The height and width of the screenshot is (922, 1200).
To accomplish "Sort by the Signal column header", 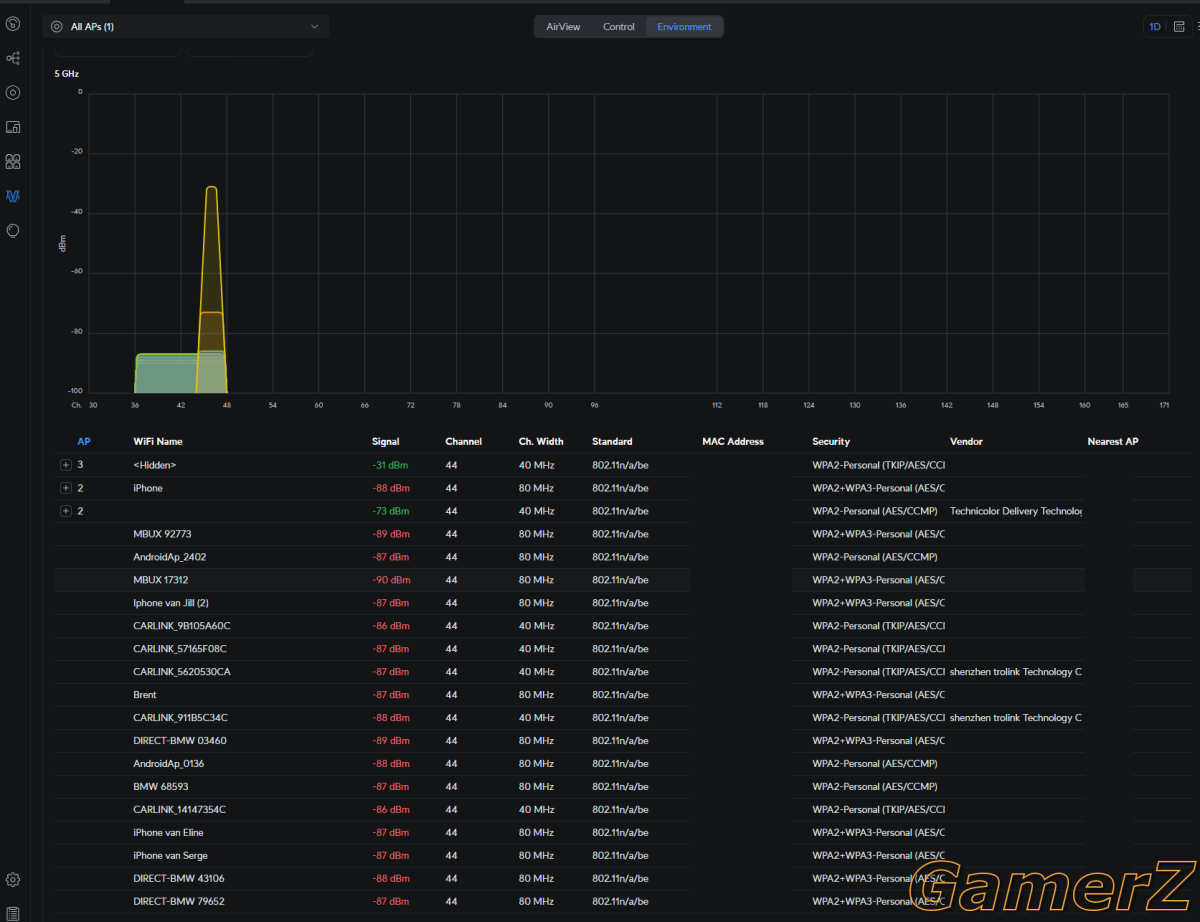I will pos(385,442).
